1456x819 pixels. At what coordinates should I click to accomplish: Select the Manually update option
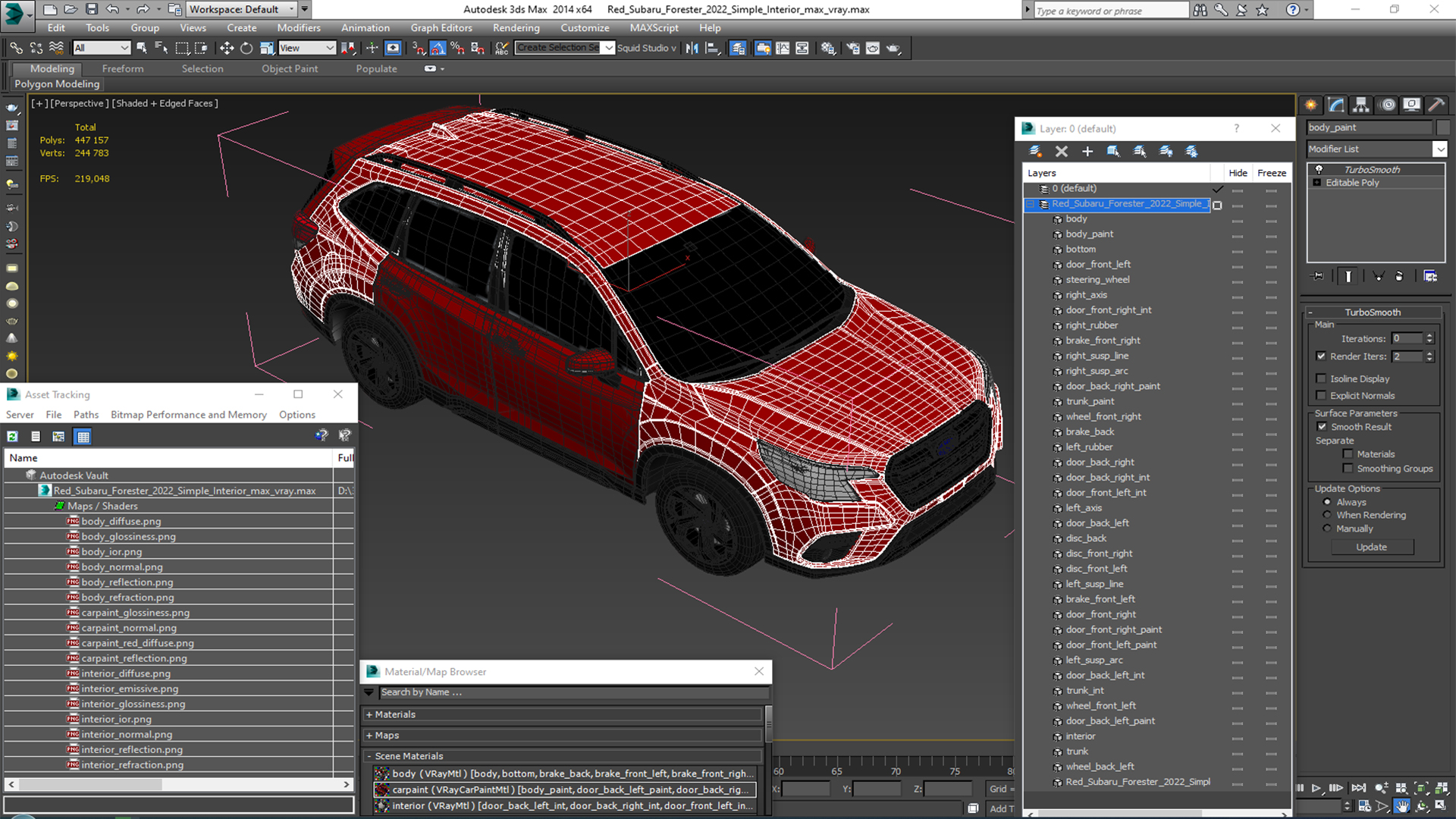click(x=1327, y=529)
